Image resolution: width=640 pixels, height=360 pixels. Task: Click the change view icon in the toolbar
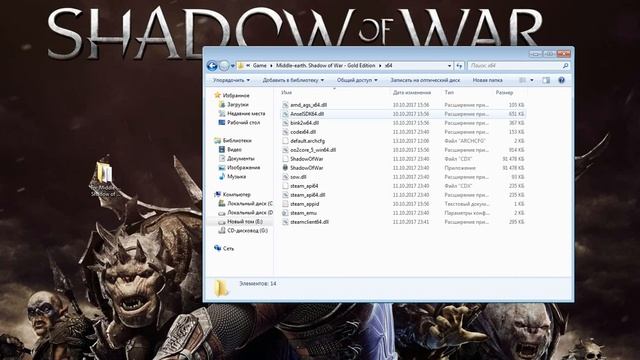(522, 80)
